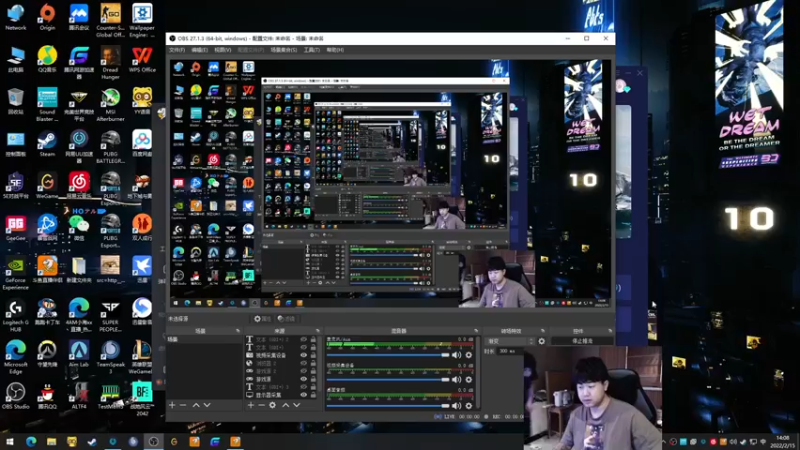
Task: Toggle the lock on the 游戏源 source
Action: coord(313,379)
